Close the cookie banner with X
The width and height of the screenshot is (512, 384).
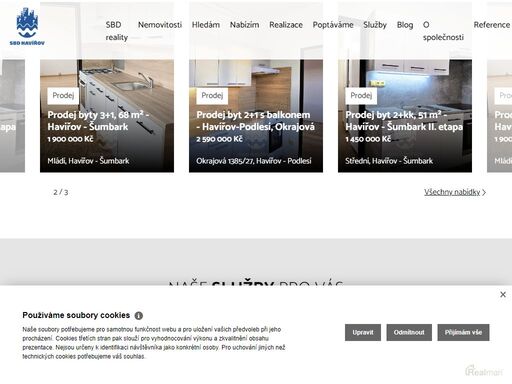tap(503, 294)
